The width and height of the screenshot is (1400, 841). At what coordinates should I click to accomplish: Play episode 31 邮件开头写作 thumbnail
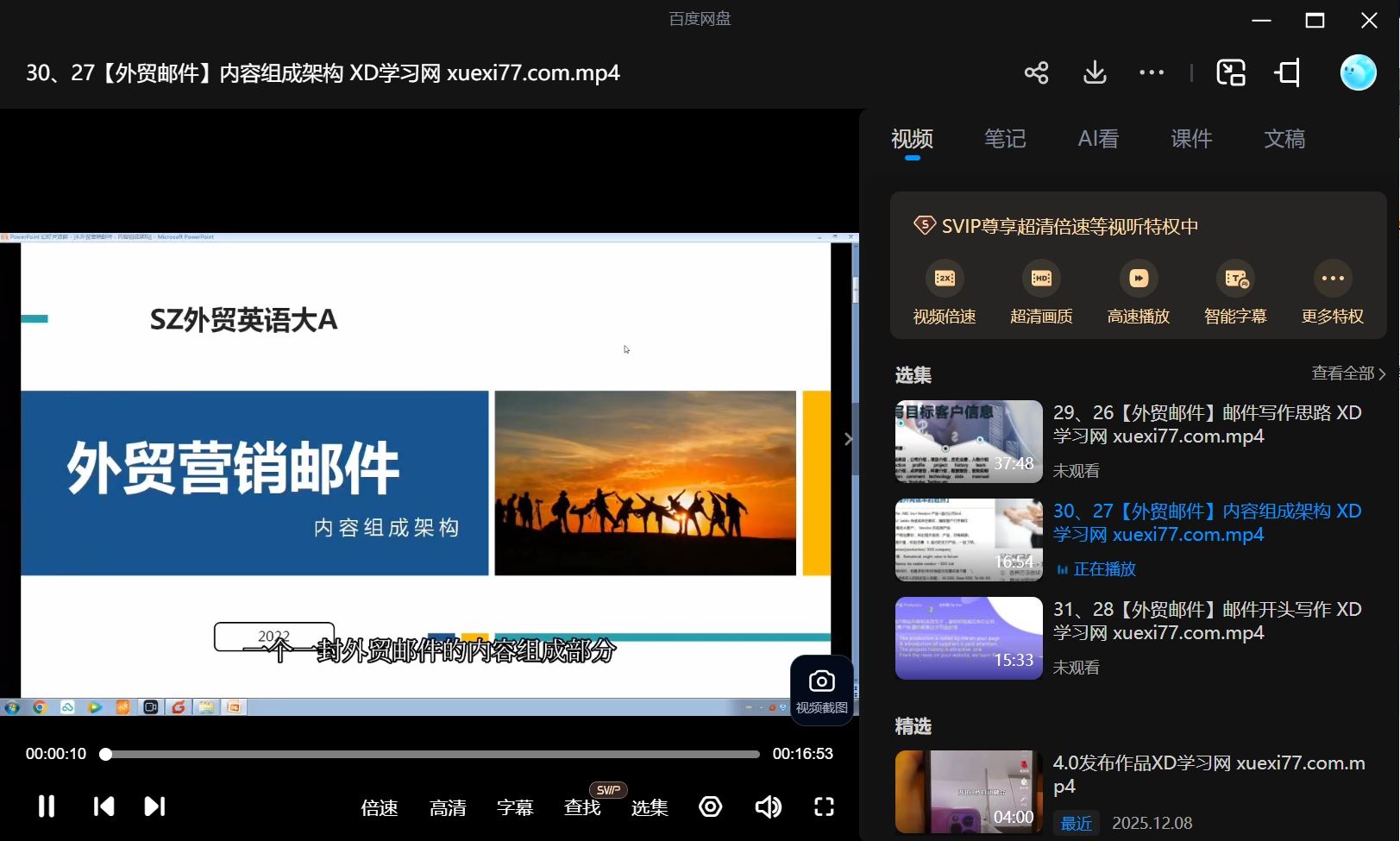968,637
